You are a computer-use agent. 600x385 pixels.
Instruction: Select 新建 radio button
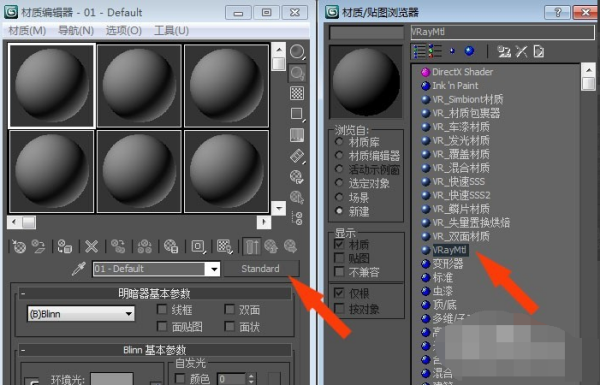tap(339, 210)
